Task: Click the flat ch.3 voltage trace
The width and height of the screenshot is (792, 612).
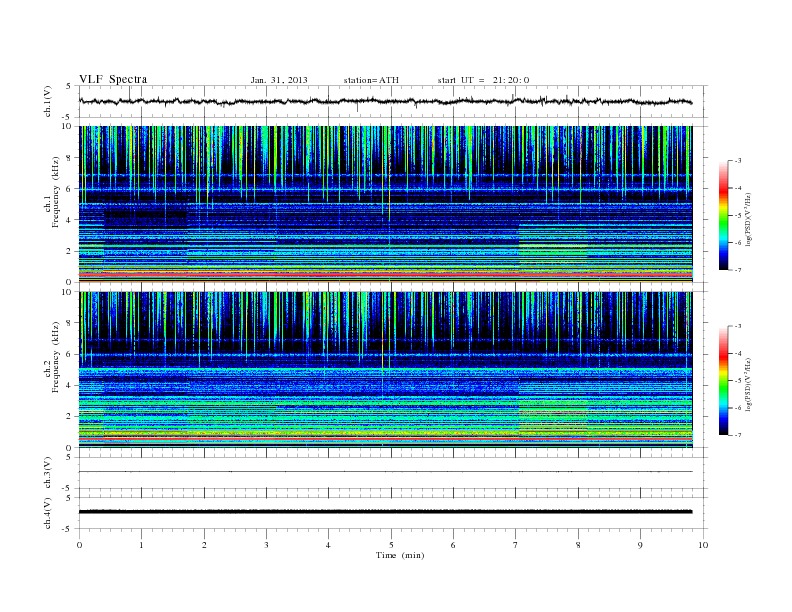Action: point(385,472)
